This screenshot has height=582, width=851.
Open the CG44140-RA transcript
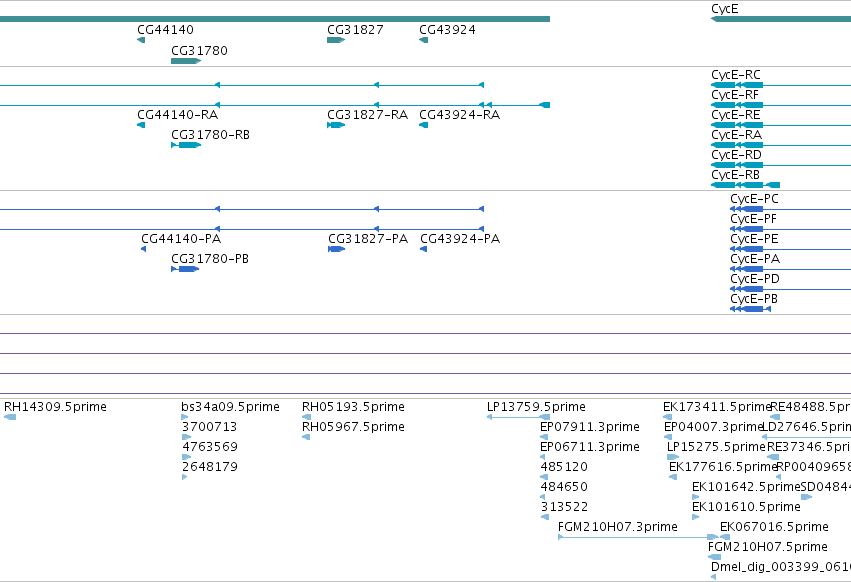(x=141, y=125)
